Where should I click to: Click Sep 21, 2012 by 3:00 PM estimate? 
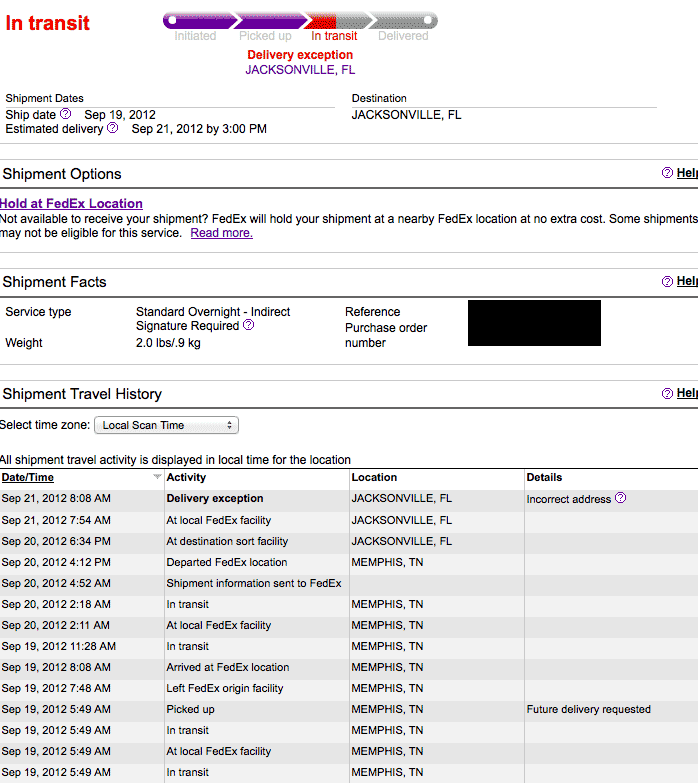tap(199, 129)
